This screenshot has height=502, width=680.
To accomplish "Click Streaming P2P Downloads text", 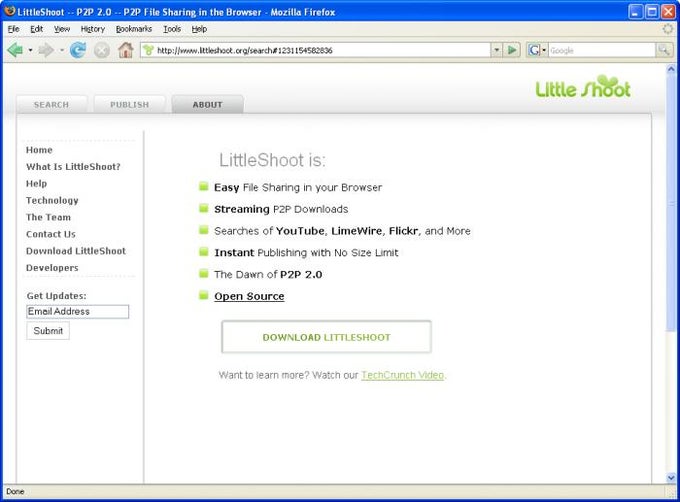I will (x=281, y=209).
